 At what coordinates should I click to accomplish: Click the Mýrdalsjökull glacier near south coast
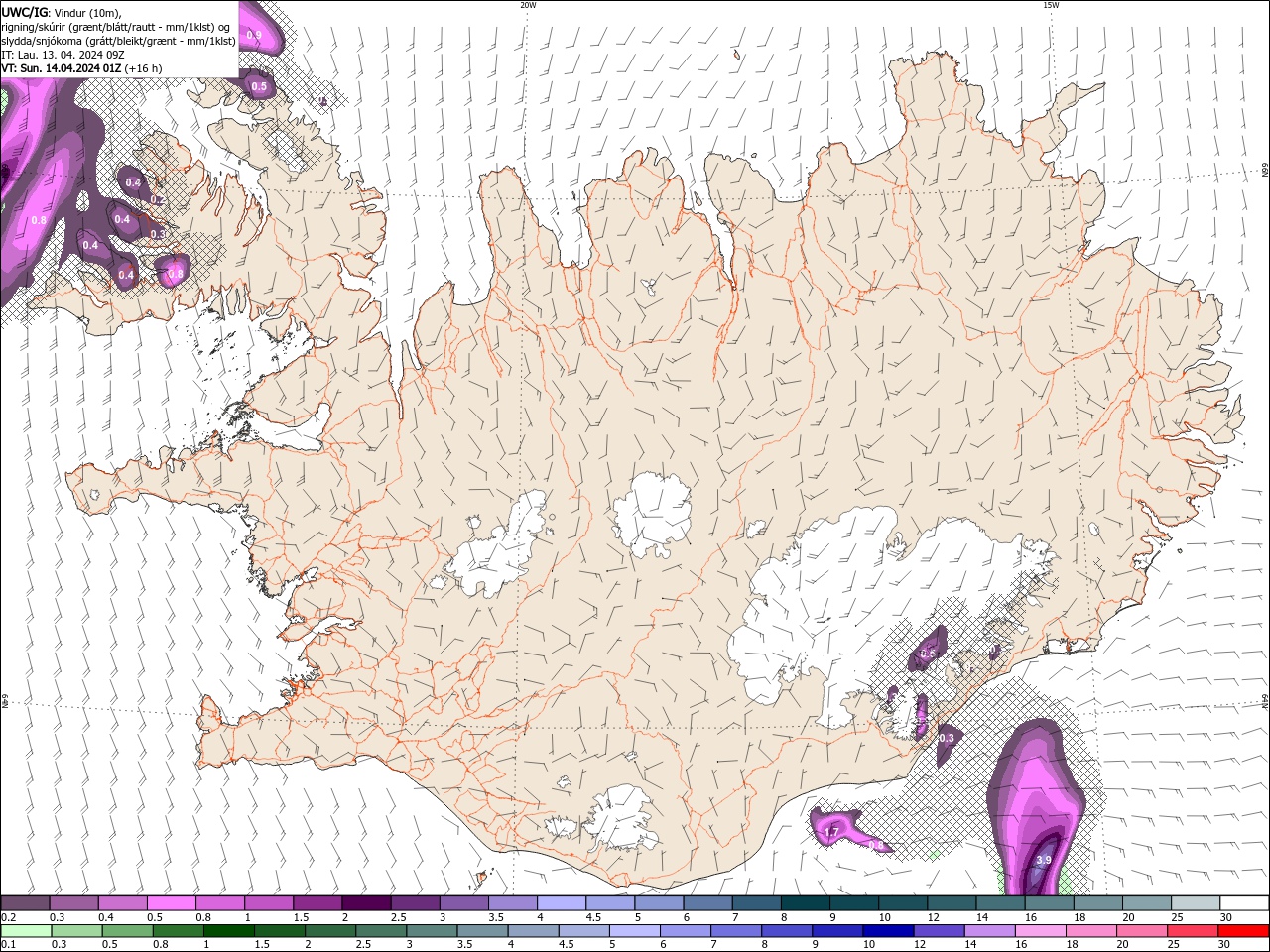[620, 818]
